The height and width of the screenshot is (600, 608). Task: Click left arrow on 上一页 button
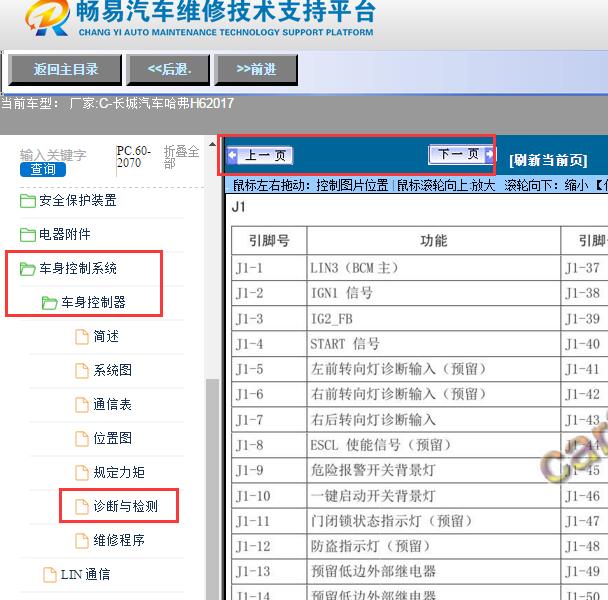coord(232,156)
